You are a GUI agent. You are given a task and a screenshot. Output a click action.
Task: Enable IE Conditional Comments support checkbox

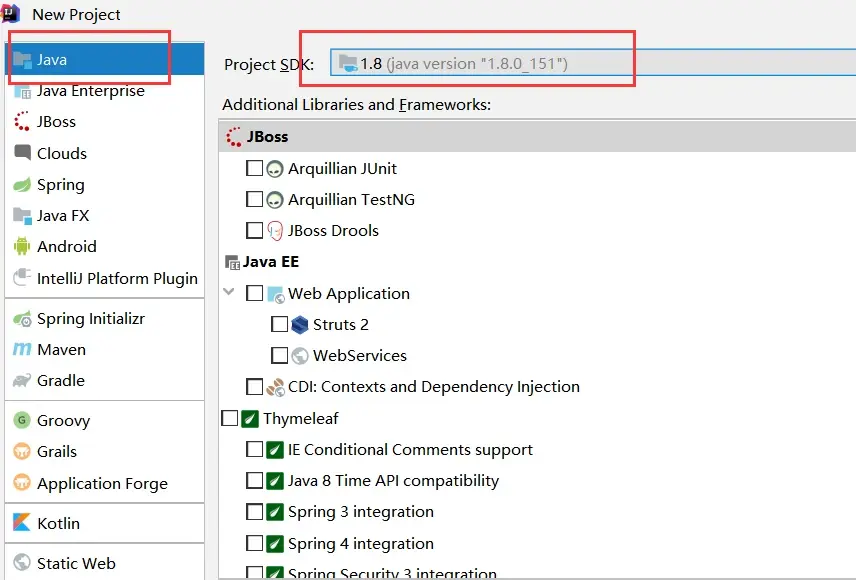254,449
